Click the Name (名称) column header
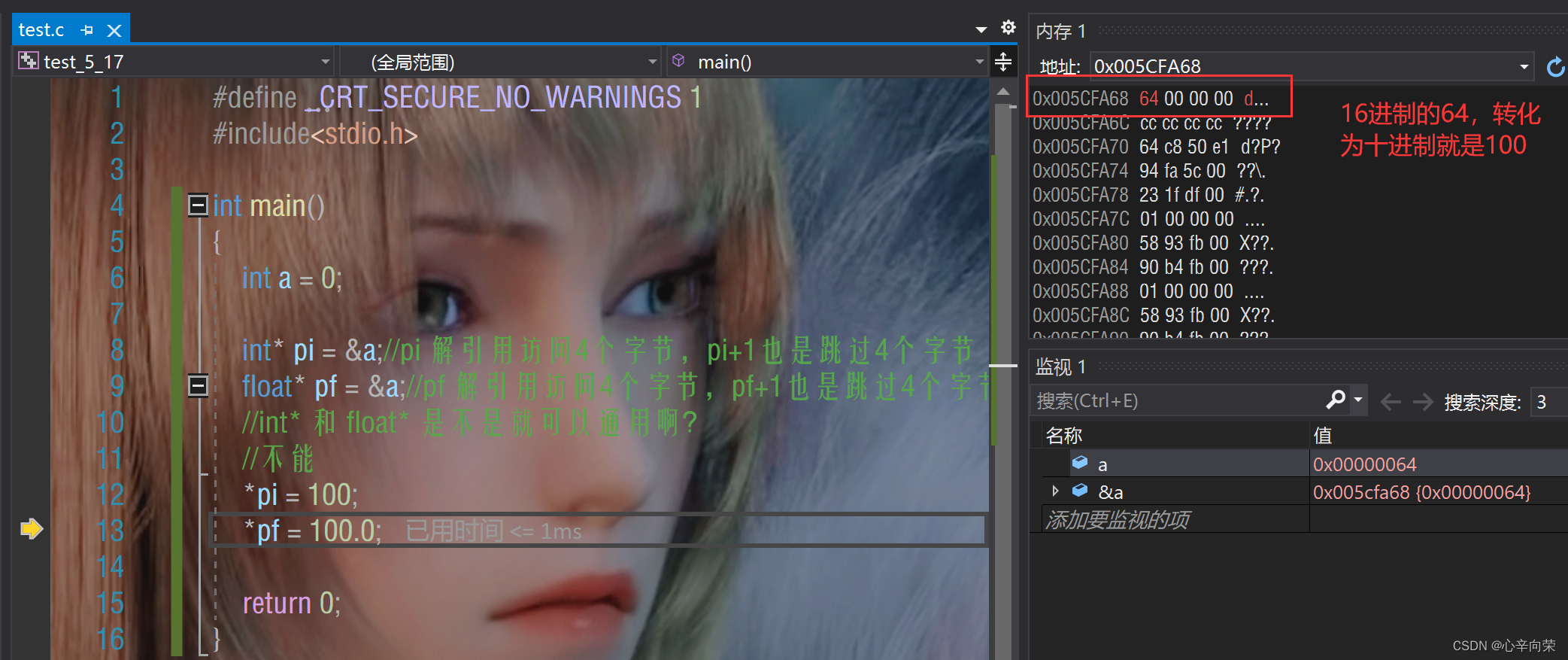 1063,435
